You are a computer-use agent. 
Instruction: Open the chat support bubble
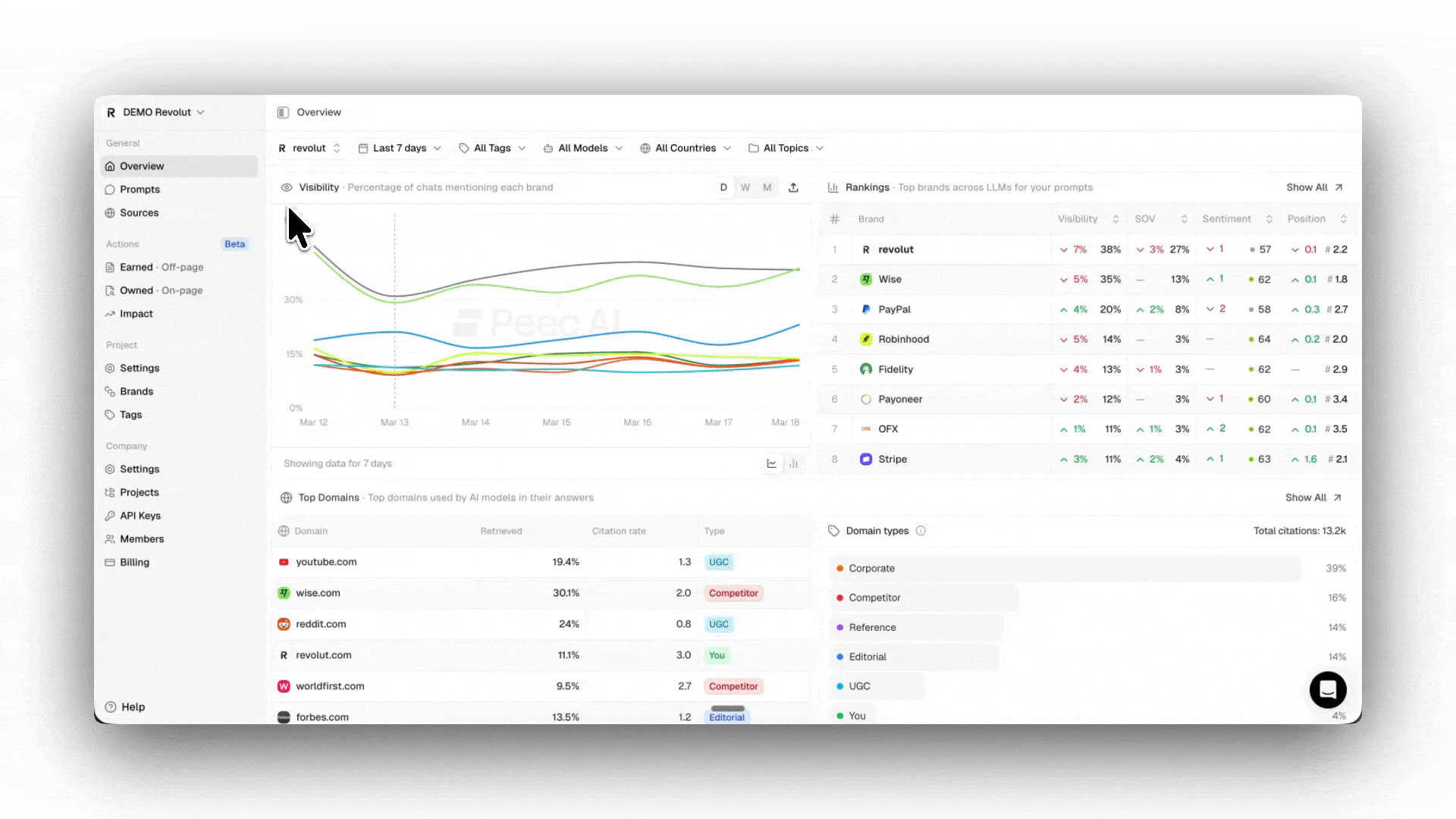tap(1328, 689)
